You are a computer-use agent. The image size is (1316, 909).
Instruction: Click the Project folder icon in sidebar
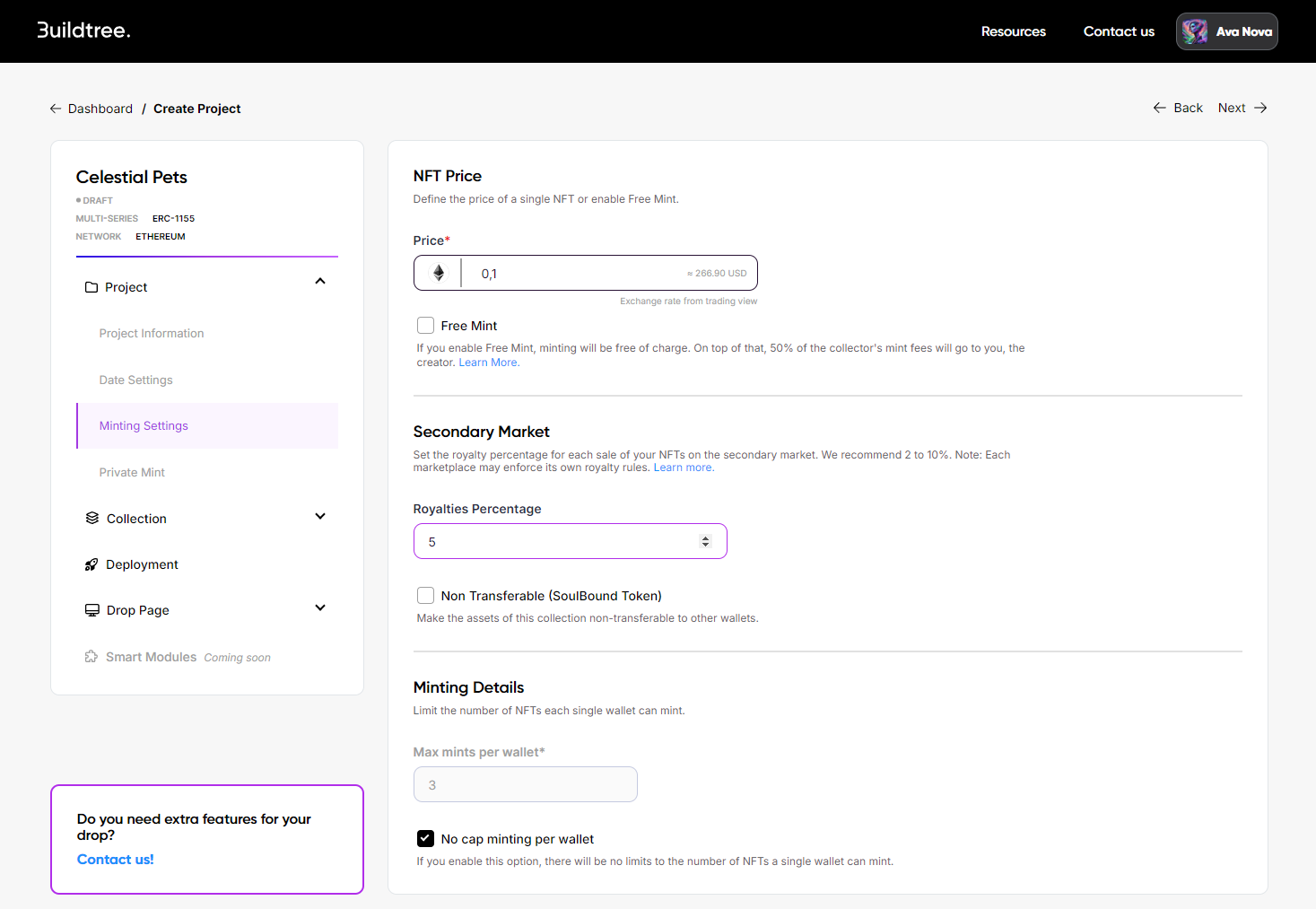click(92, 287)
